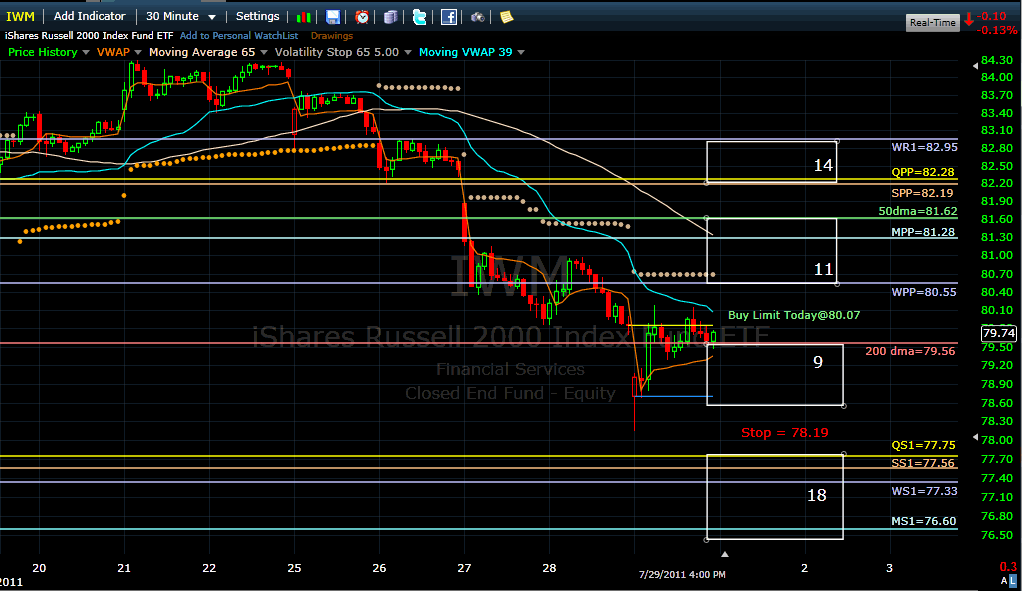1022x591 pixels.
Task: Click the Buy Limit Today@80.07 annotation
Action: 794,315
